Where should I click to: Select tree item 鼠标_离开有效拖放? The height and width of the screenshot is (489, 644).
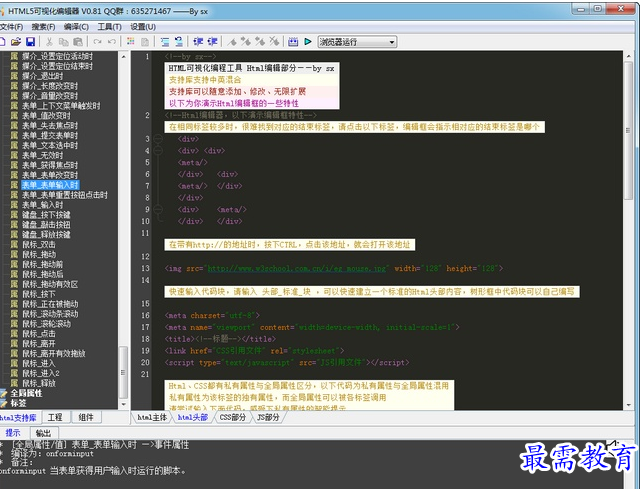click(x=53, y=354)
